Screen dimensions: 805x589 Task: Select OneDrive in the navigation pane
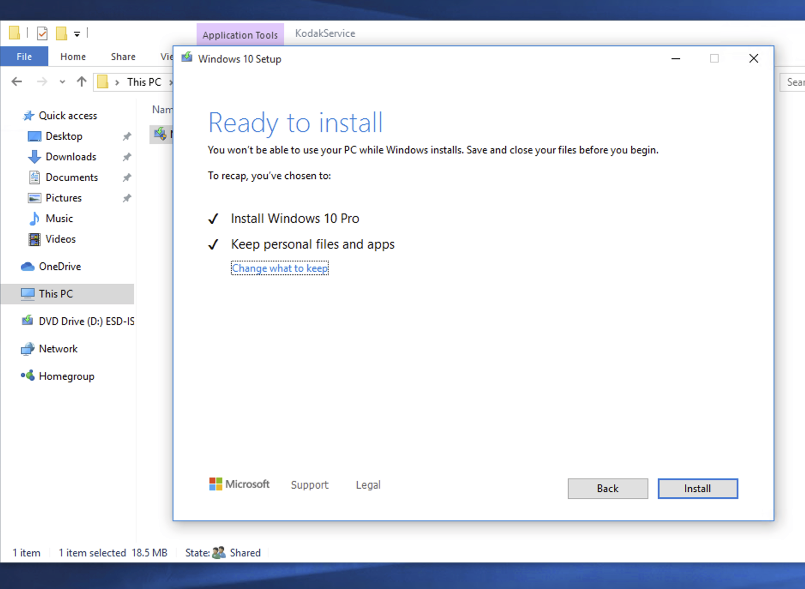[60, 267]
